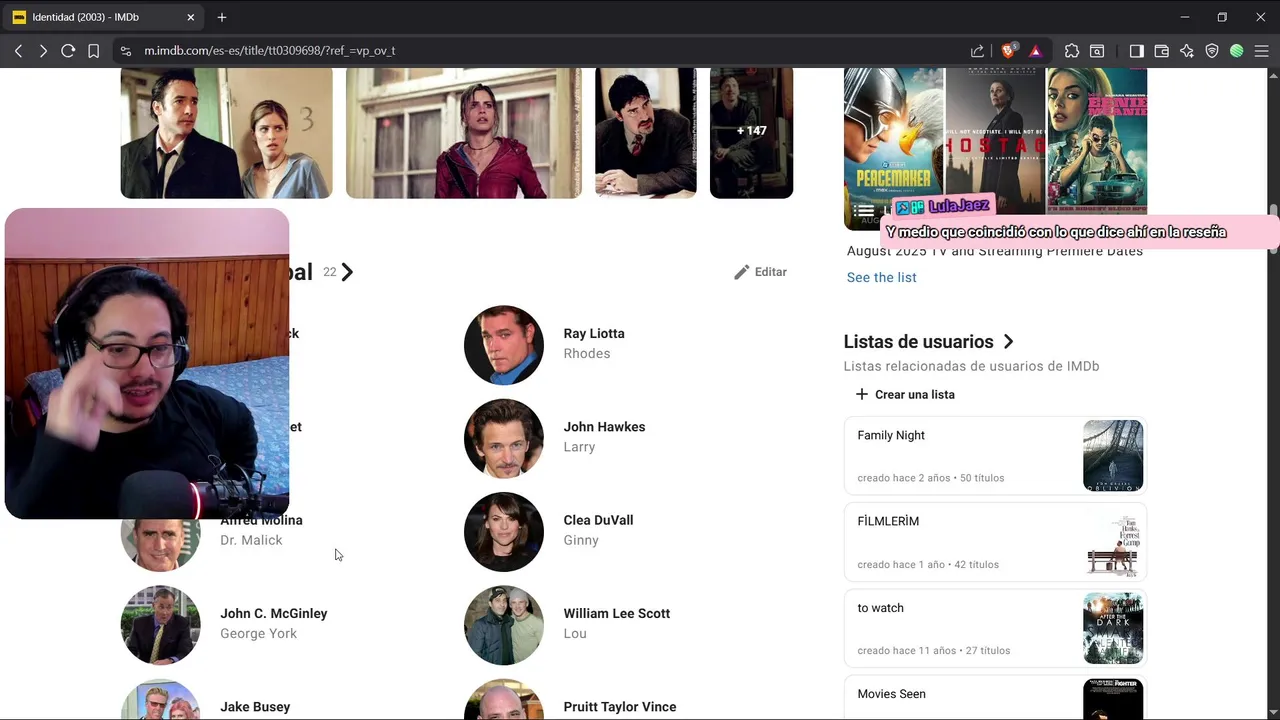Open William Lee Scott's name link
This screenshot has width=1280, height=720.
click(x=617, y=613)
